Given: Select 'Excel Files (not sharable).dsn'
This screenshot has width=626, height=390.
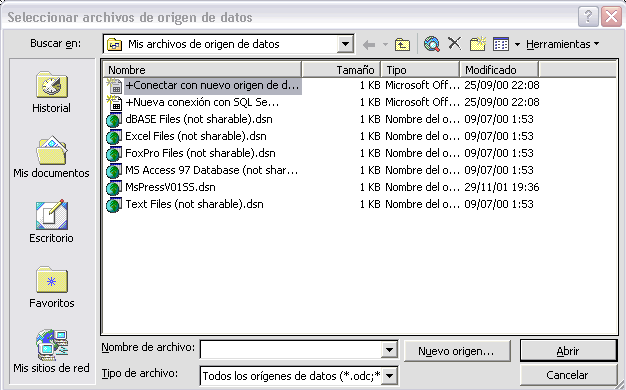Looking at the screenshot, I should [x=196, y=137].
